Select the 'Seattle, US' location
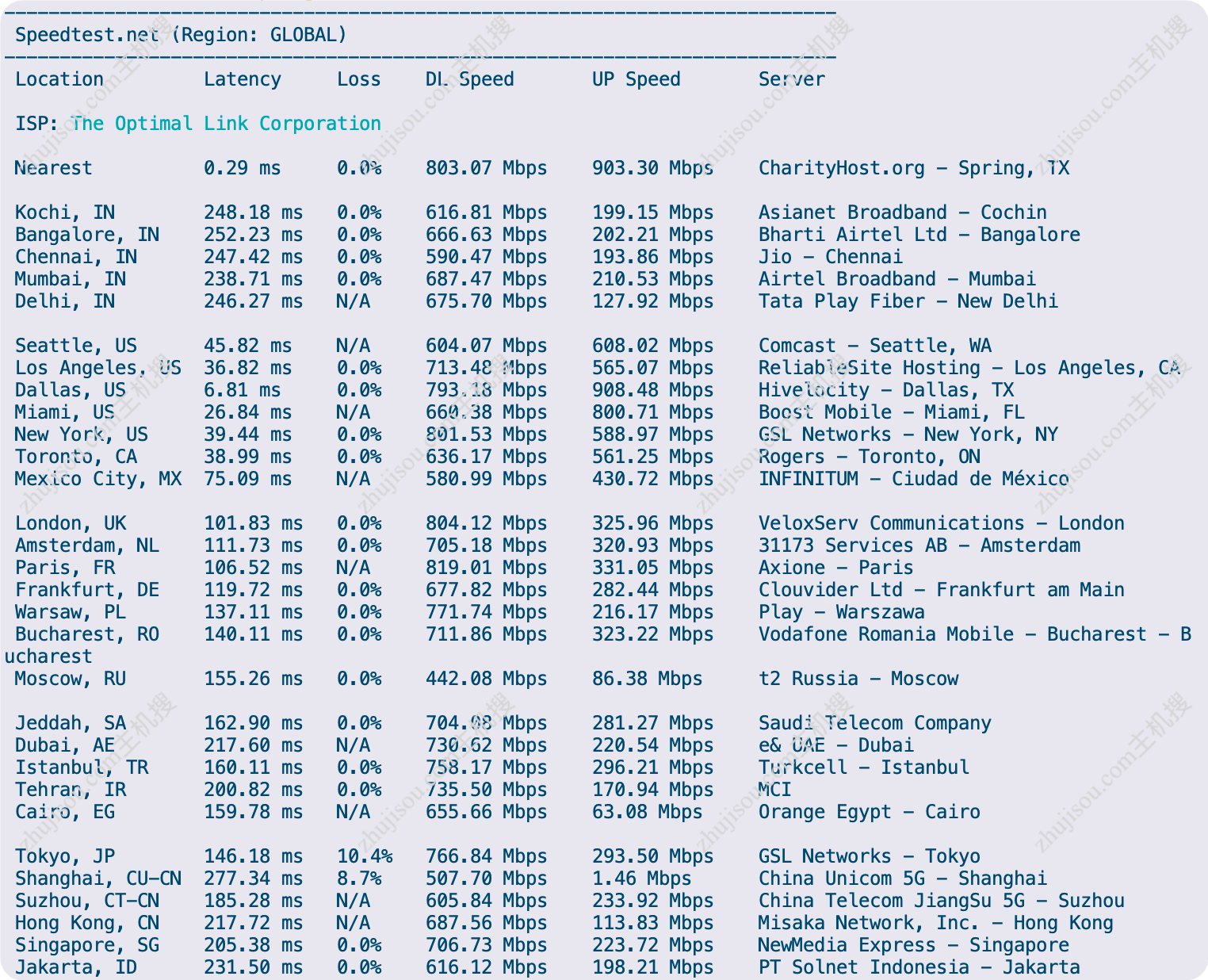1208x980 pixels. click(76, 346)
